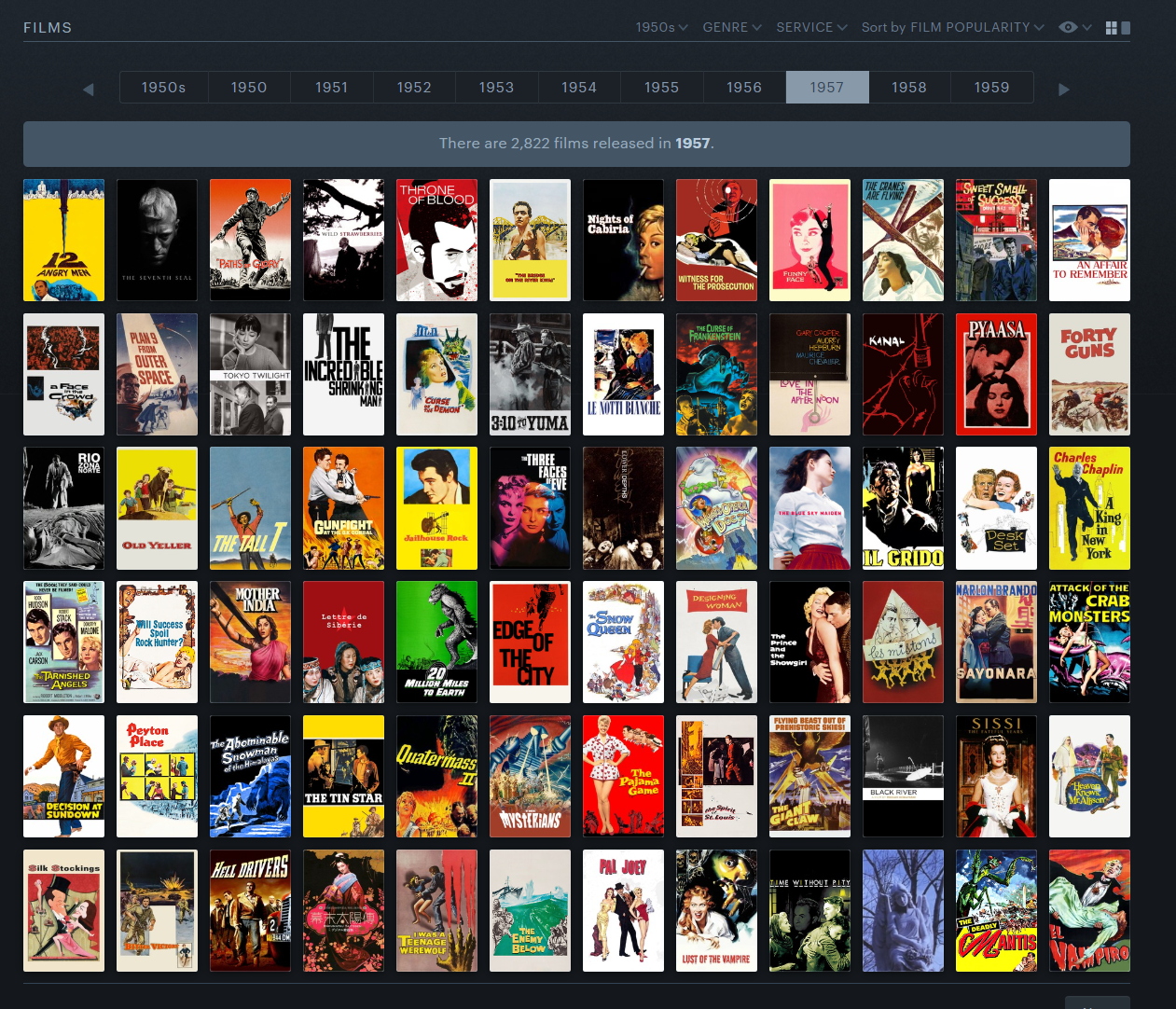Select the 1958 year tab
The height and width of the screenshot is (1009, 1176).
(x=909, y=88)
